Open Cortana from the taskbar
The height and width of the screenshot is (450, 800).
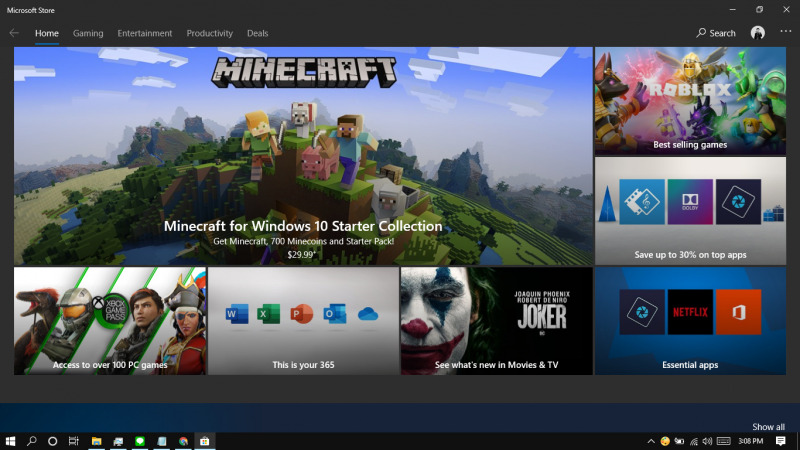pyautogui.click(x=53, y=441)
